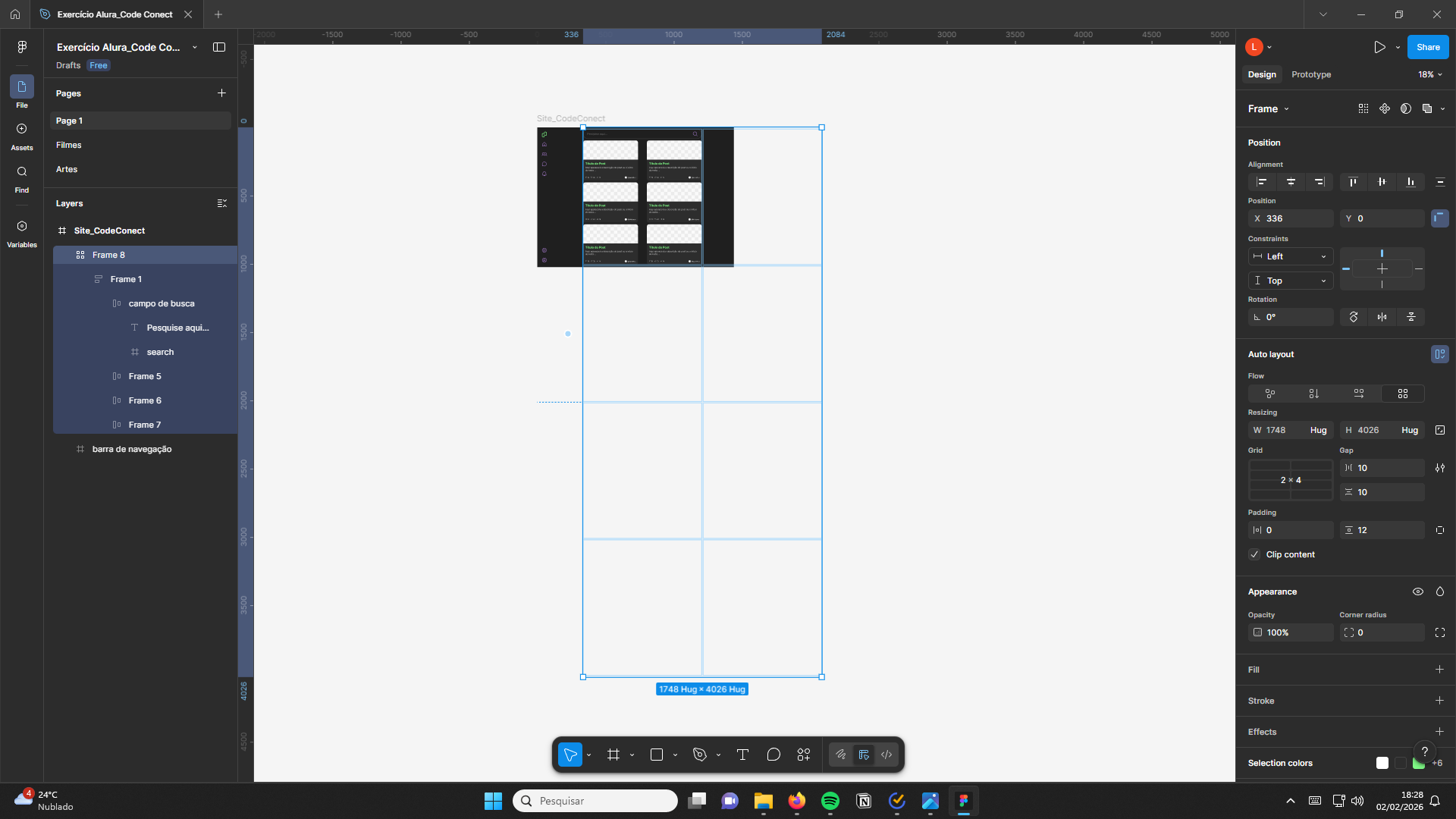Click the Share button
The image size is (1456, 819).
(x=1427, y=47)
